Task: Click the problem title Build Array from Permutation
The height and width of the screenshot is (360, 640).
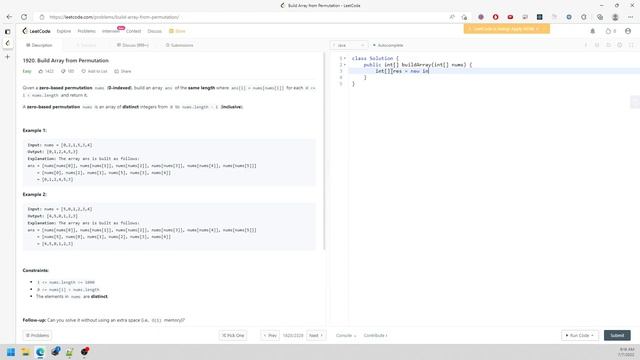Action: point(66,60)
